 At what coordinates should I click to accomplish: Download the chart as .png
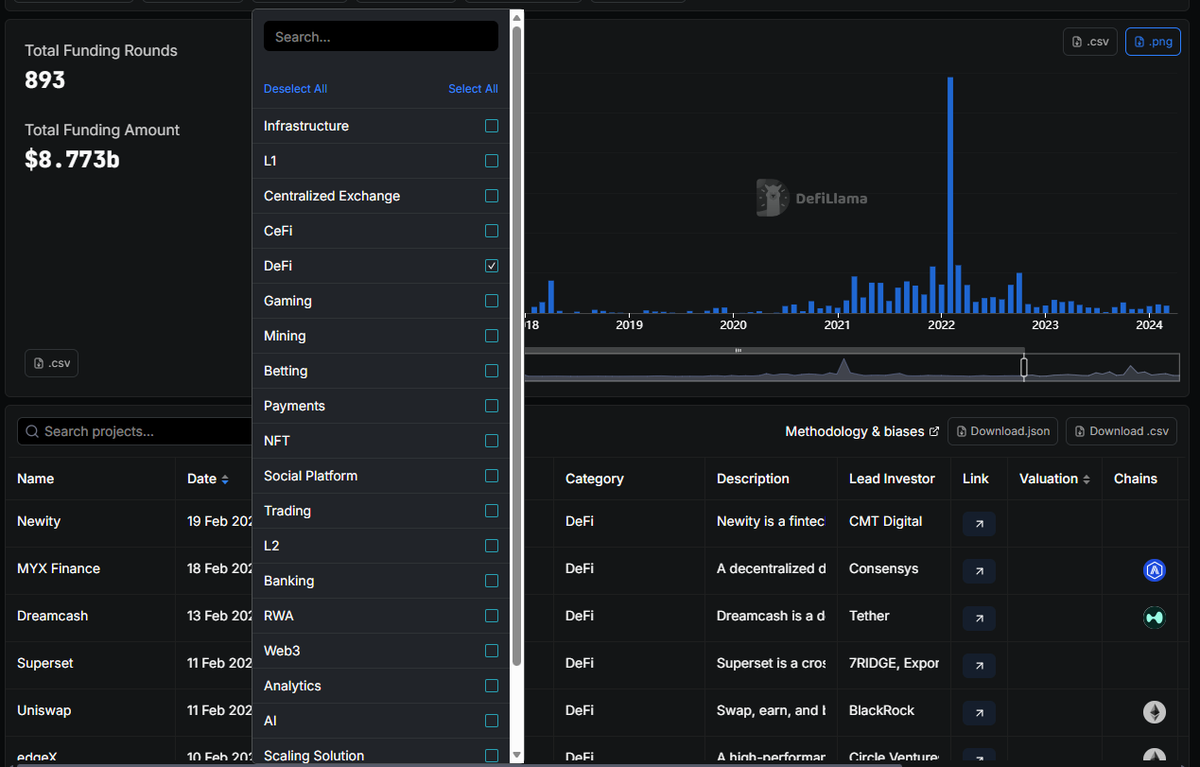pos(1153,41)
